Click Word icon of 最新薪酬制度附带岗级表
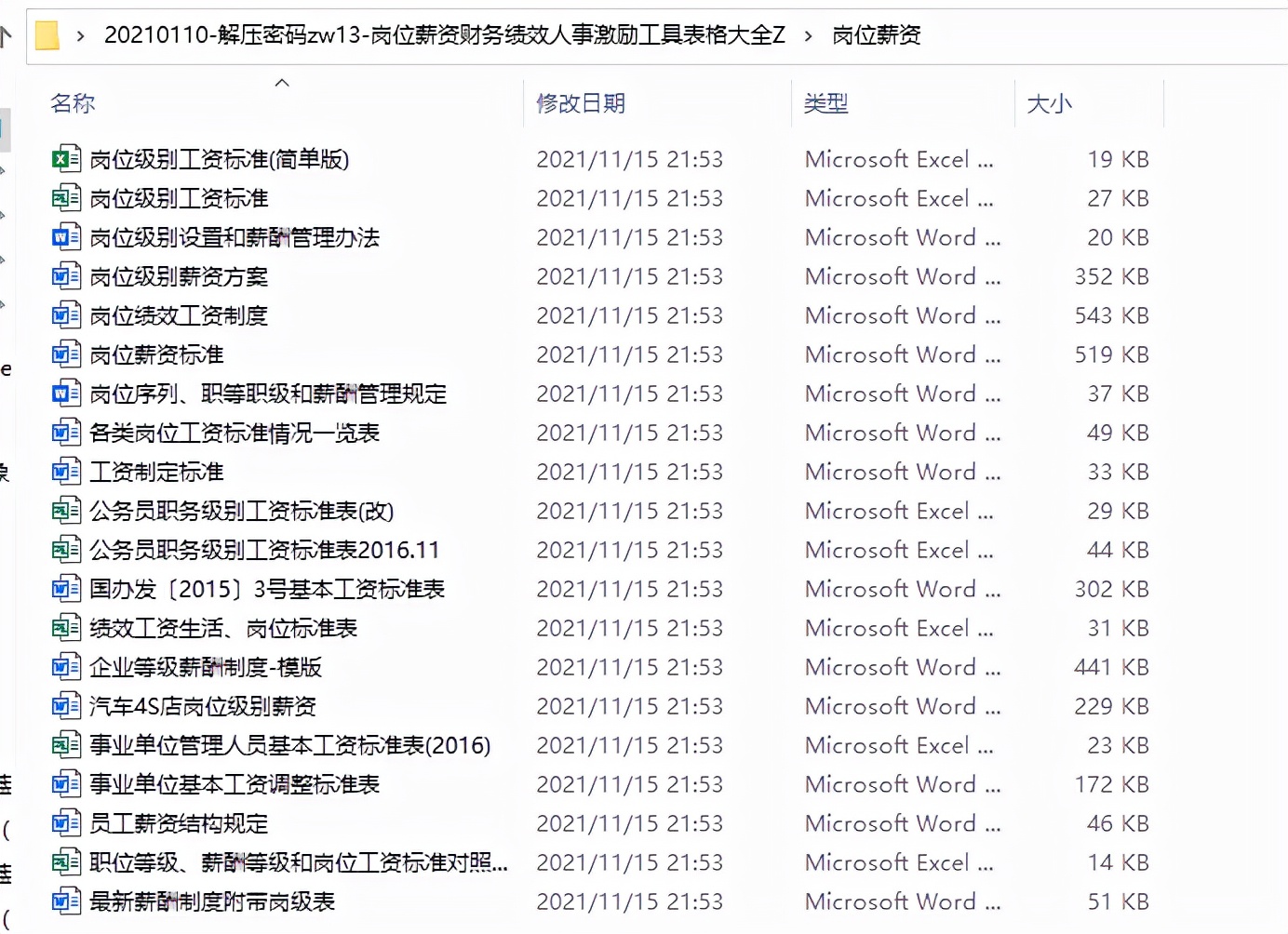Image resolution: width=1288 pixels, height=934 pixels. tap(66, 901)
